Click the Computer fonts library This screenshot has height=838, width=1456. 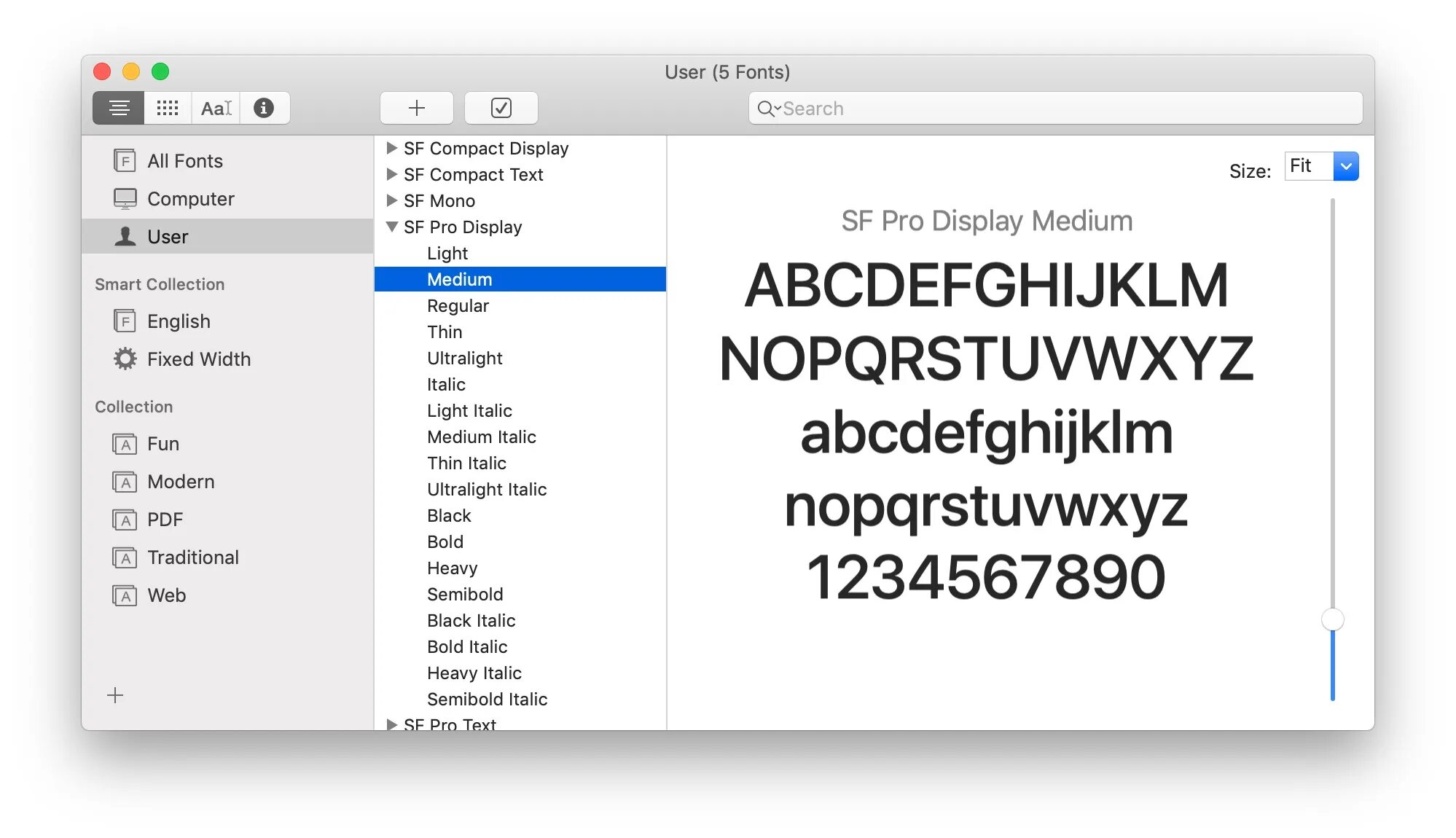pyautogui.click(x=192, y=199)
